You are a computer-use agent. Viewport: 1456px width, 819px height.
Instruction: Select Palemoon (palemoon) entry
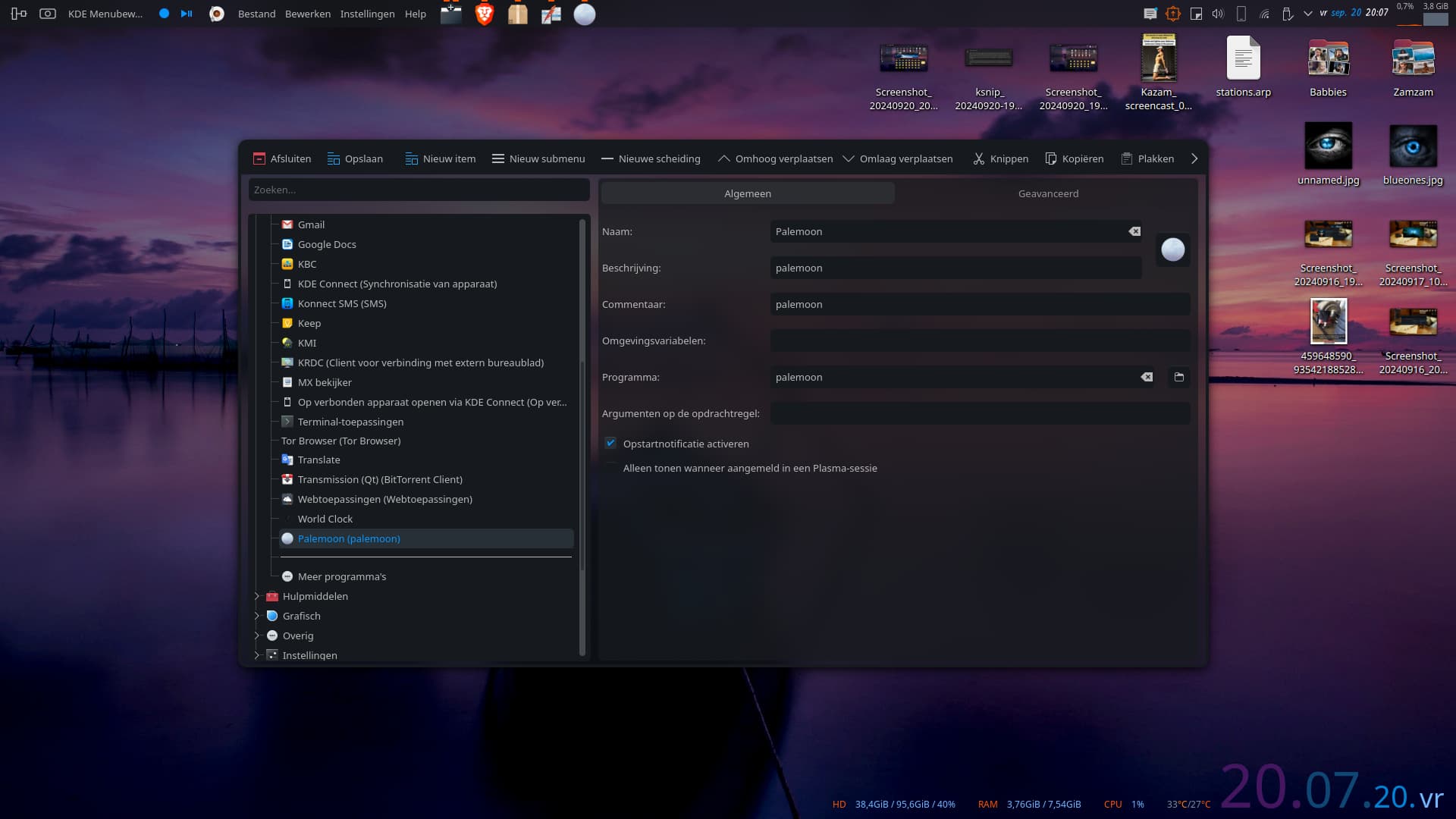[x=426, y=538]
